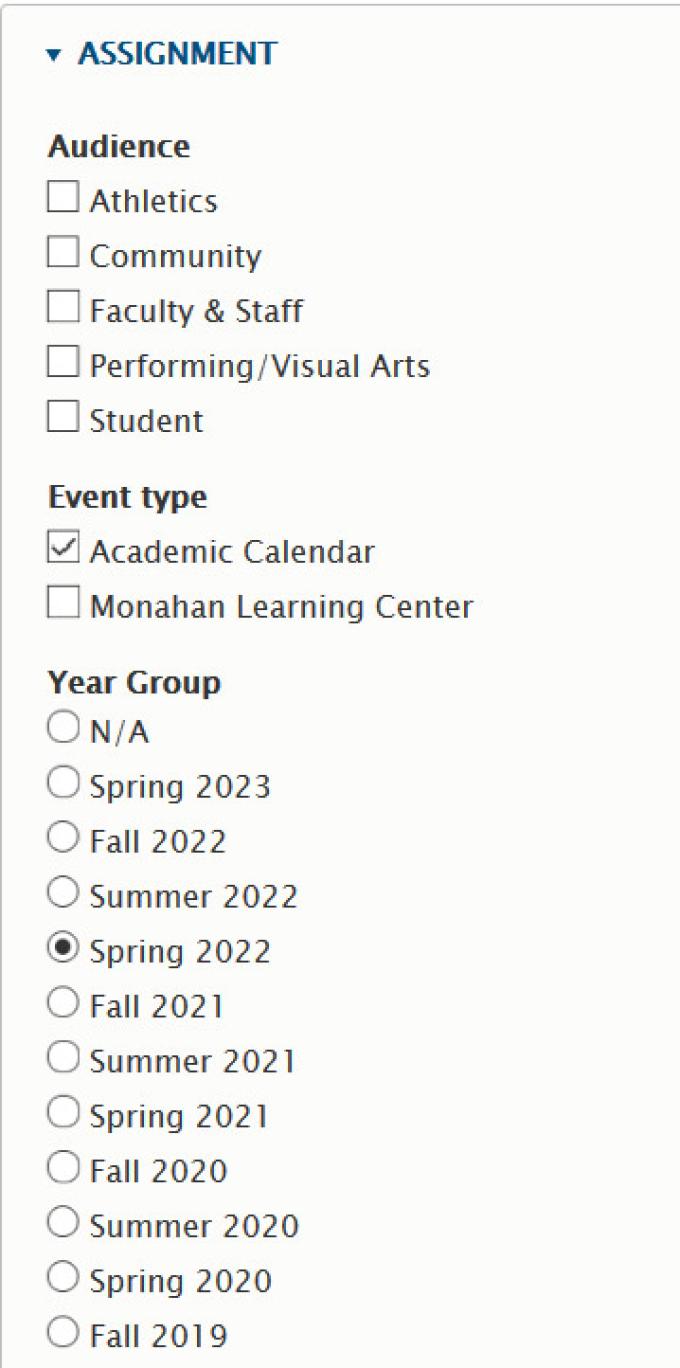Select Fall 2020 year group
Viewport: 680px width, 1368px height.
point(62,1170)
